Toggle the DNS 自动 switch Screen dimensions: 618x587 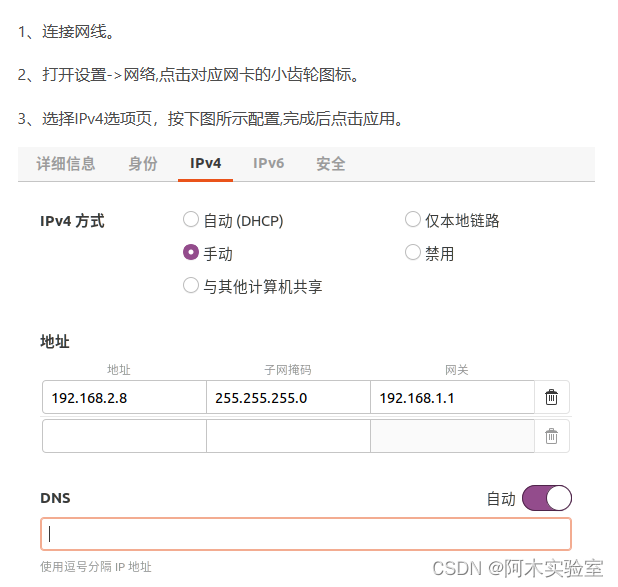(x=546, y=498)
